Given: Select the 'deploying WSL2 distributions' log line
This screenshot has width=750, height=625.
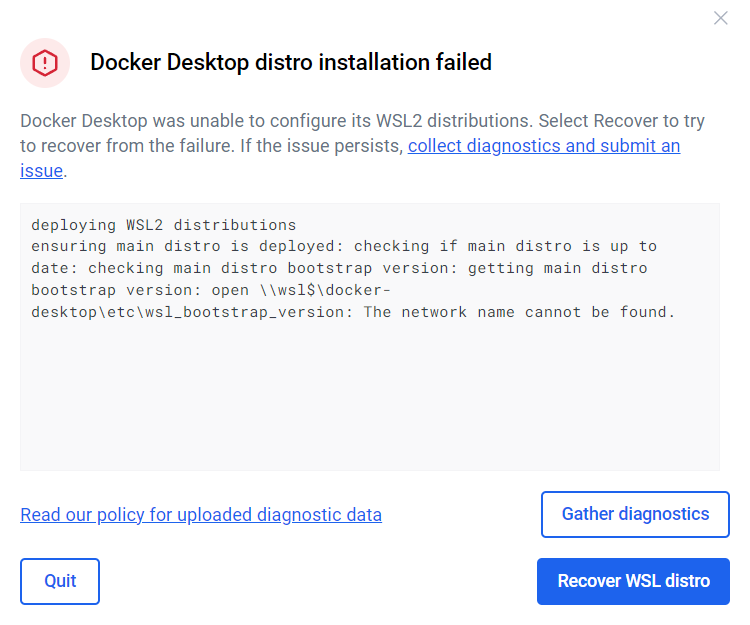Looking at the screenshot, I should click(164, 225).
